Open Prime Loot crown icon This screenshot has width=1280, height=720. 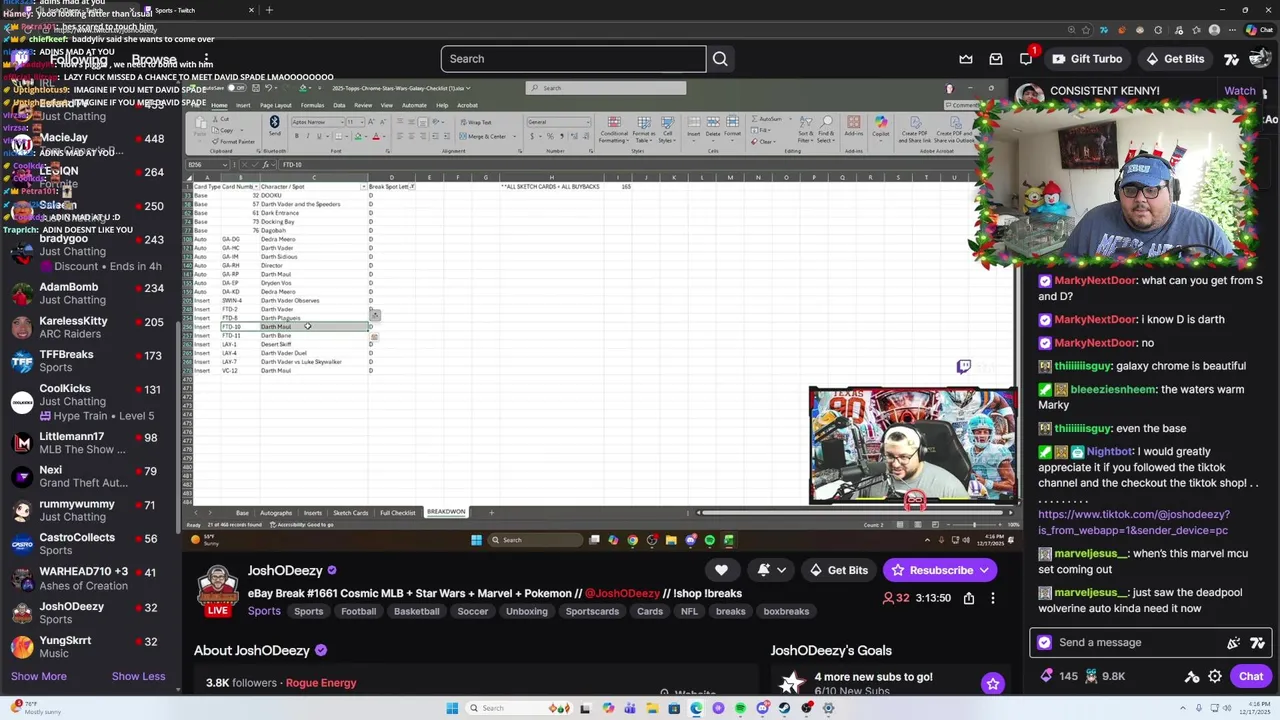click(x=966, y=59)
